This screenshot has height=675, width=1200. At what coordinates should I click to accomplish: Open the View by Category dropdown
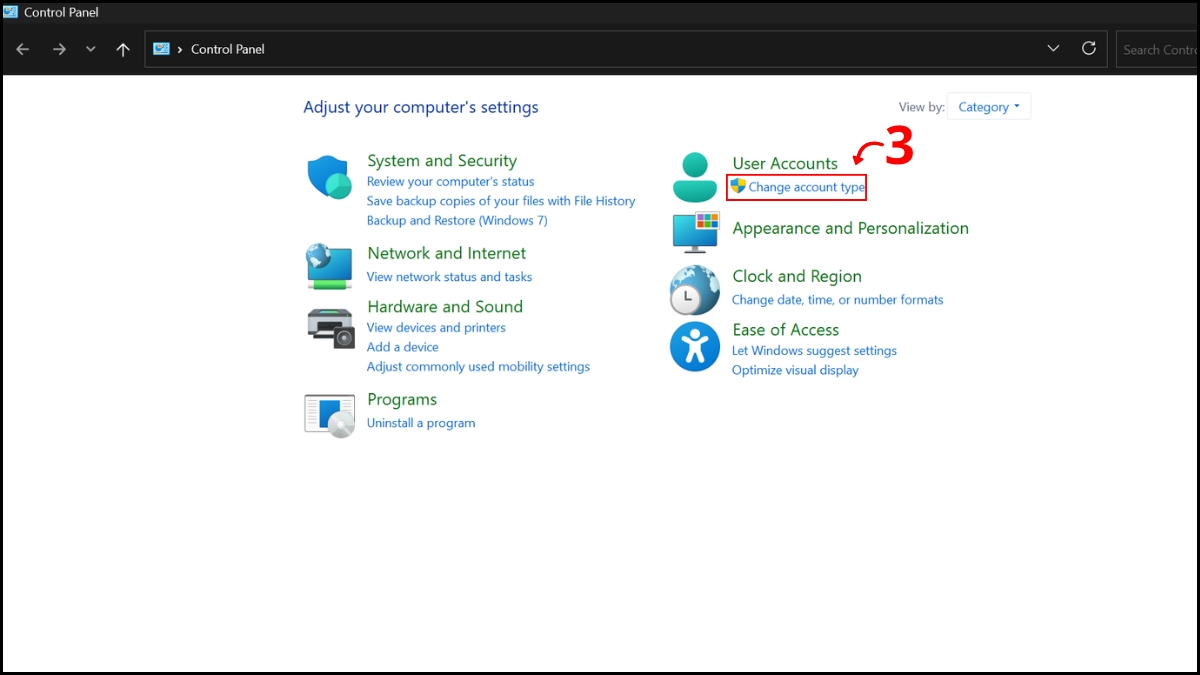point(989,106)
